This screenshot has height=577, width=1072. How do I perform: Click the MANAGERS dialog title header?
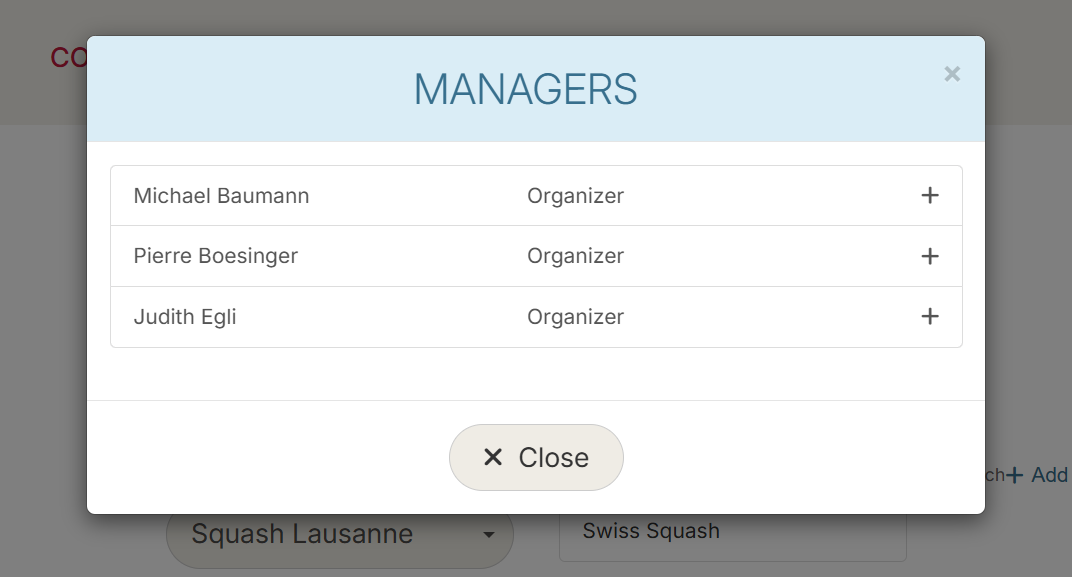(x=527, y=88)
